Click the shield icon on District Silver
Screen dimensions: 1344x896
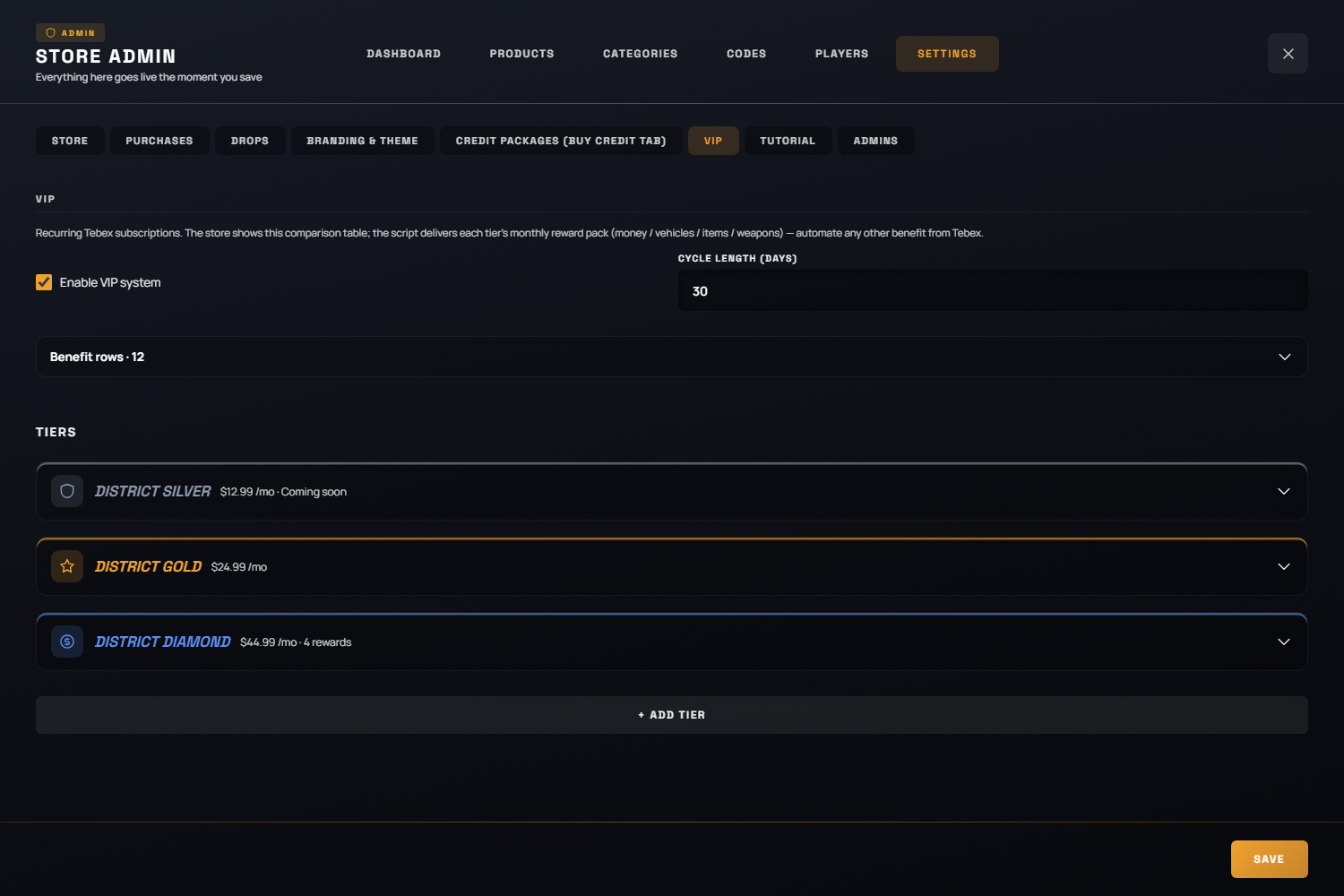(x=67, y=491)
